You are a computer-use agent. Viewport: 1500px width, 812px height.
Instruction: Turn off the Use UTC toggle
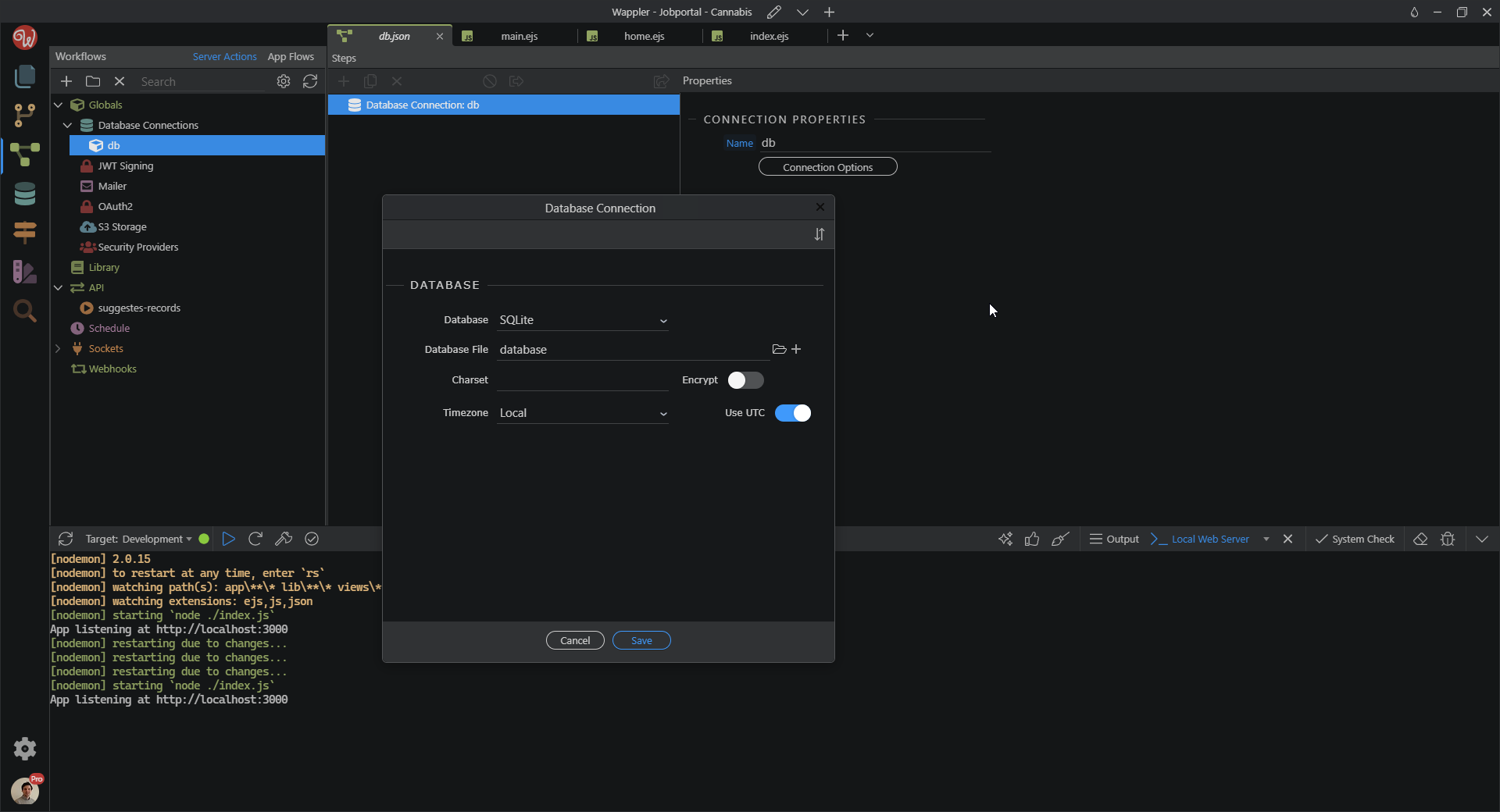(792, 413)
